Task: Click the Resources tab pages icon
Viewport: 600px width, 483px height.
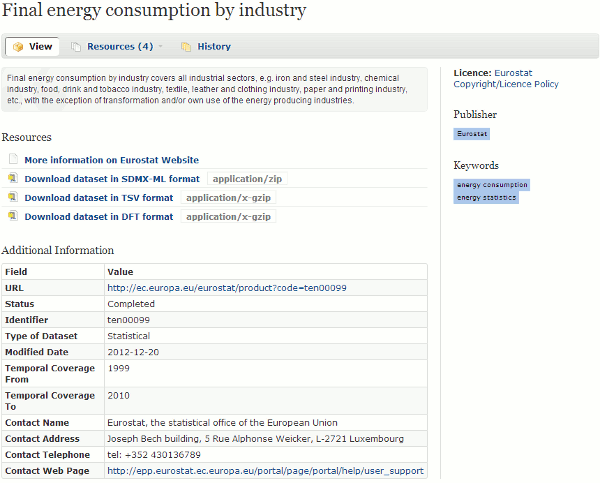Action: 76,47
